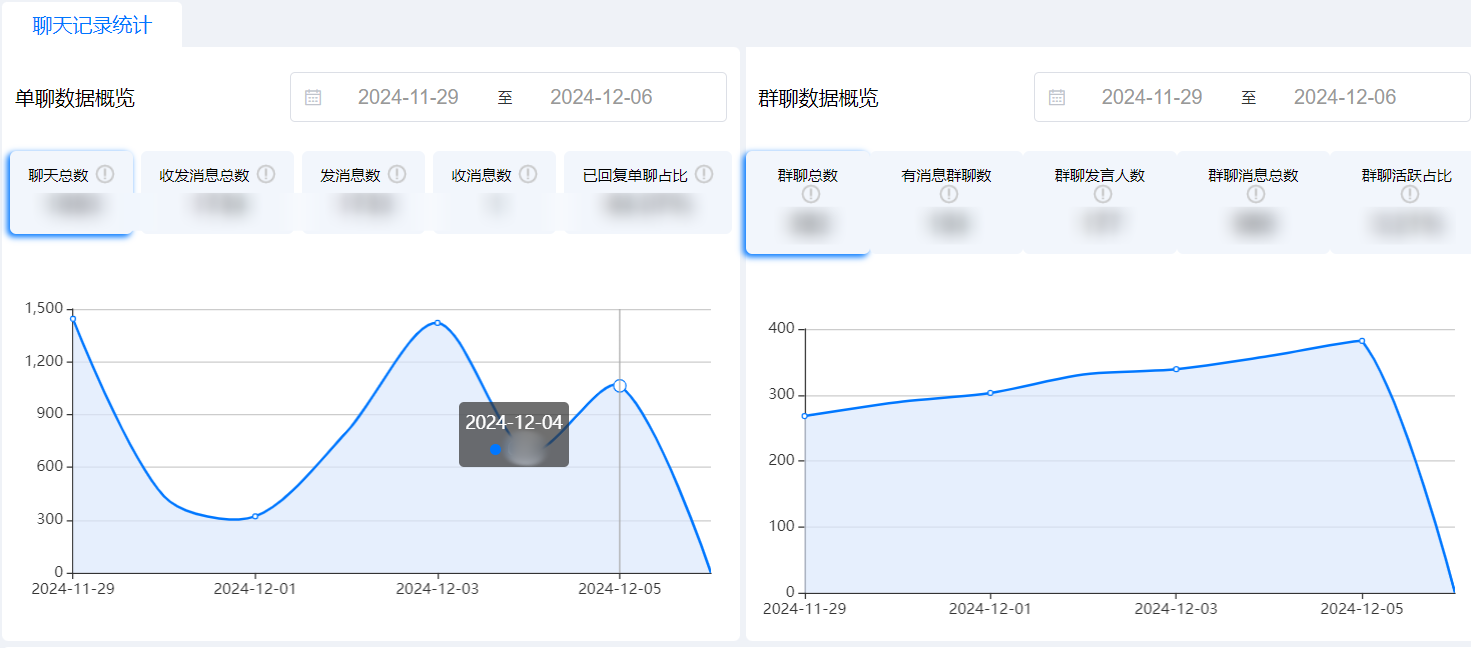Open 群聊 end date 2024-12-06 field

[x=1345, y=97]
